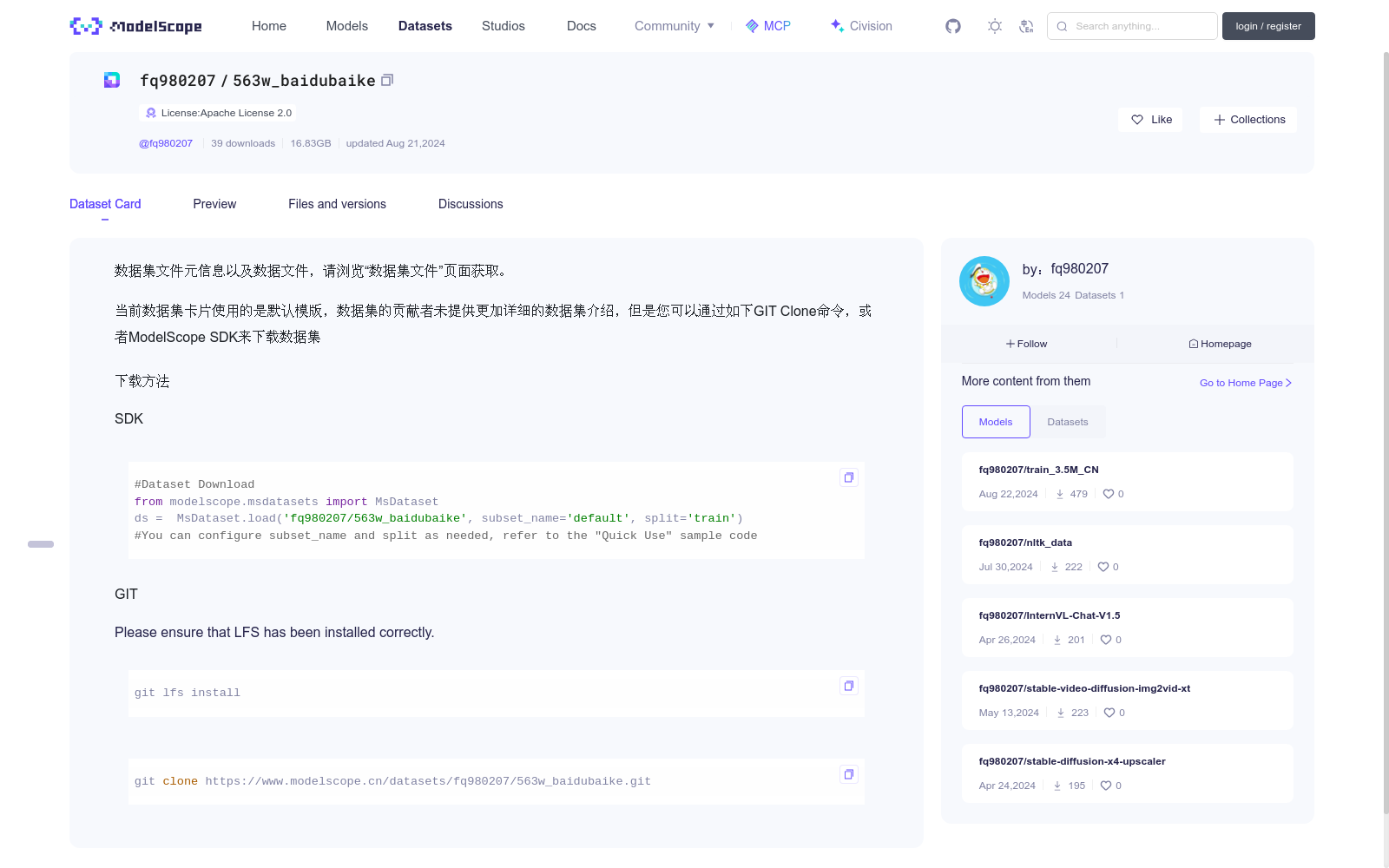1389x868 pixels.
Task: Click the heart icon on Like button
Action: [x=1137, y=120]
